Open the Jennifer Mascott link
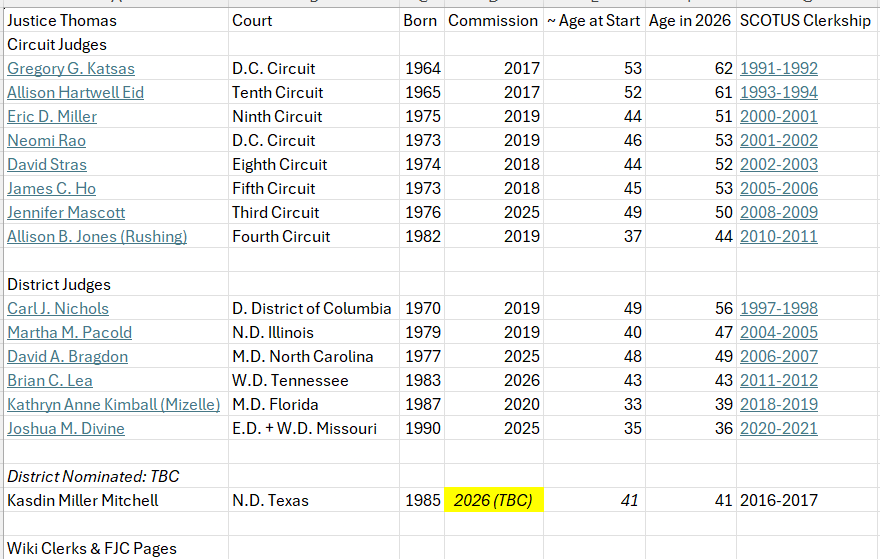The image size is (880, 559). (x=66, y=213)
